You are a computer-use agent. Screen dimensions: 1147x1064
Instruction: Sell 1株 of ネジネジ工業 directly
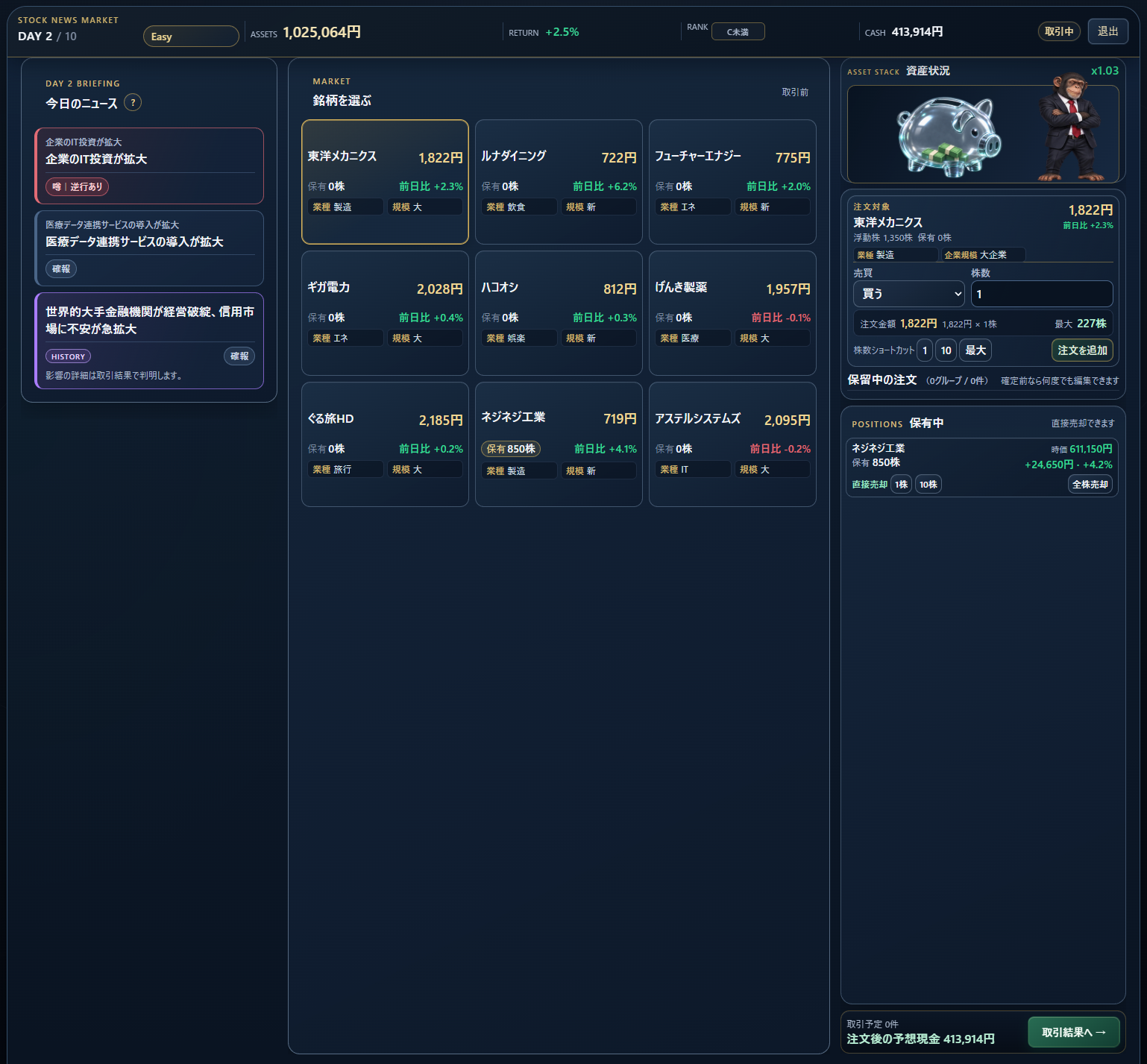[x=901, y=485]
